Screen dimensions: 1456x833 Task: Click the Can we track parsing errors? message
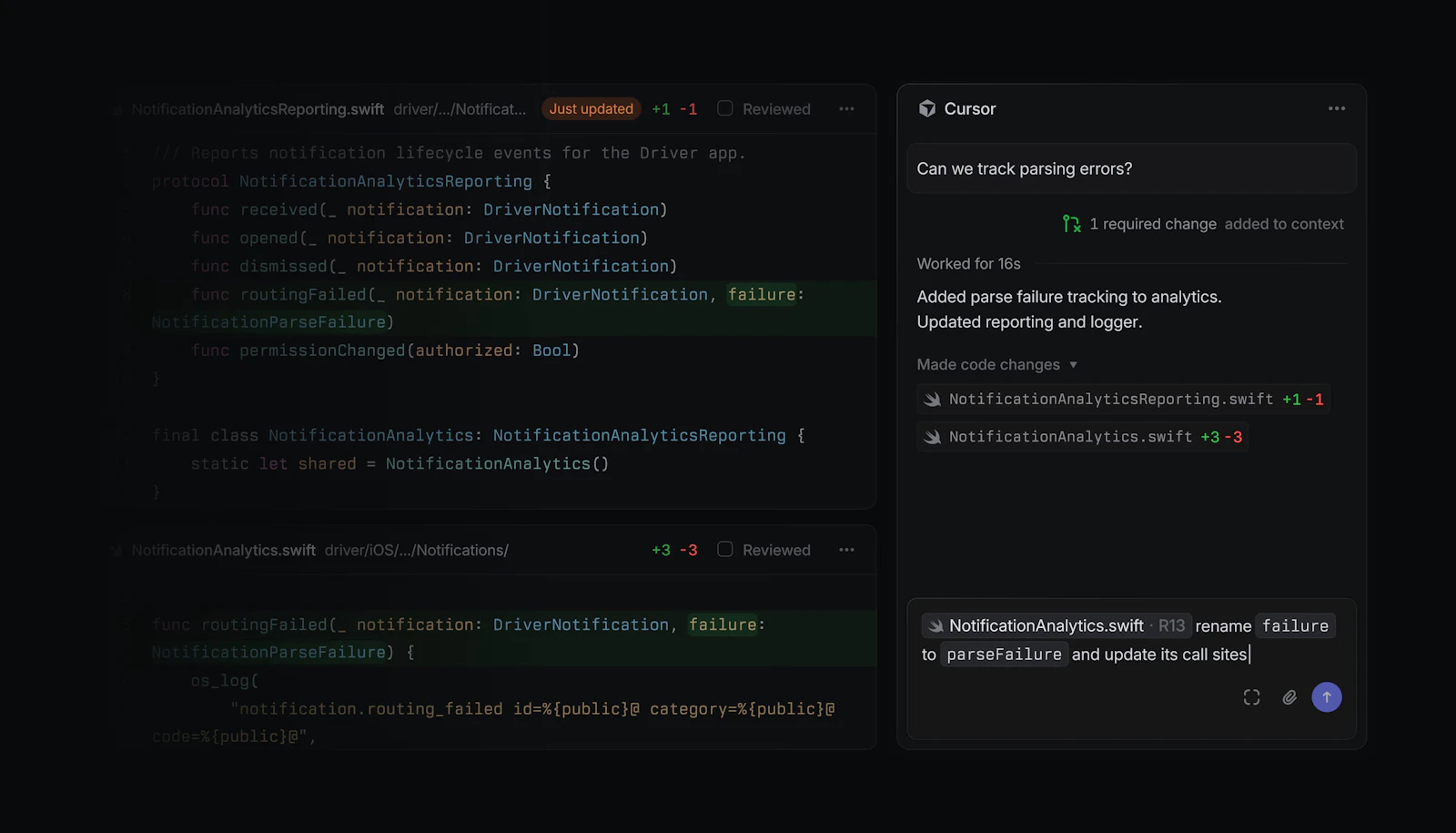(x=1132, y=168)
